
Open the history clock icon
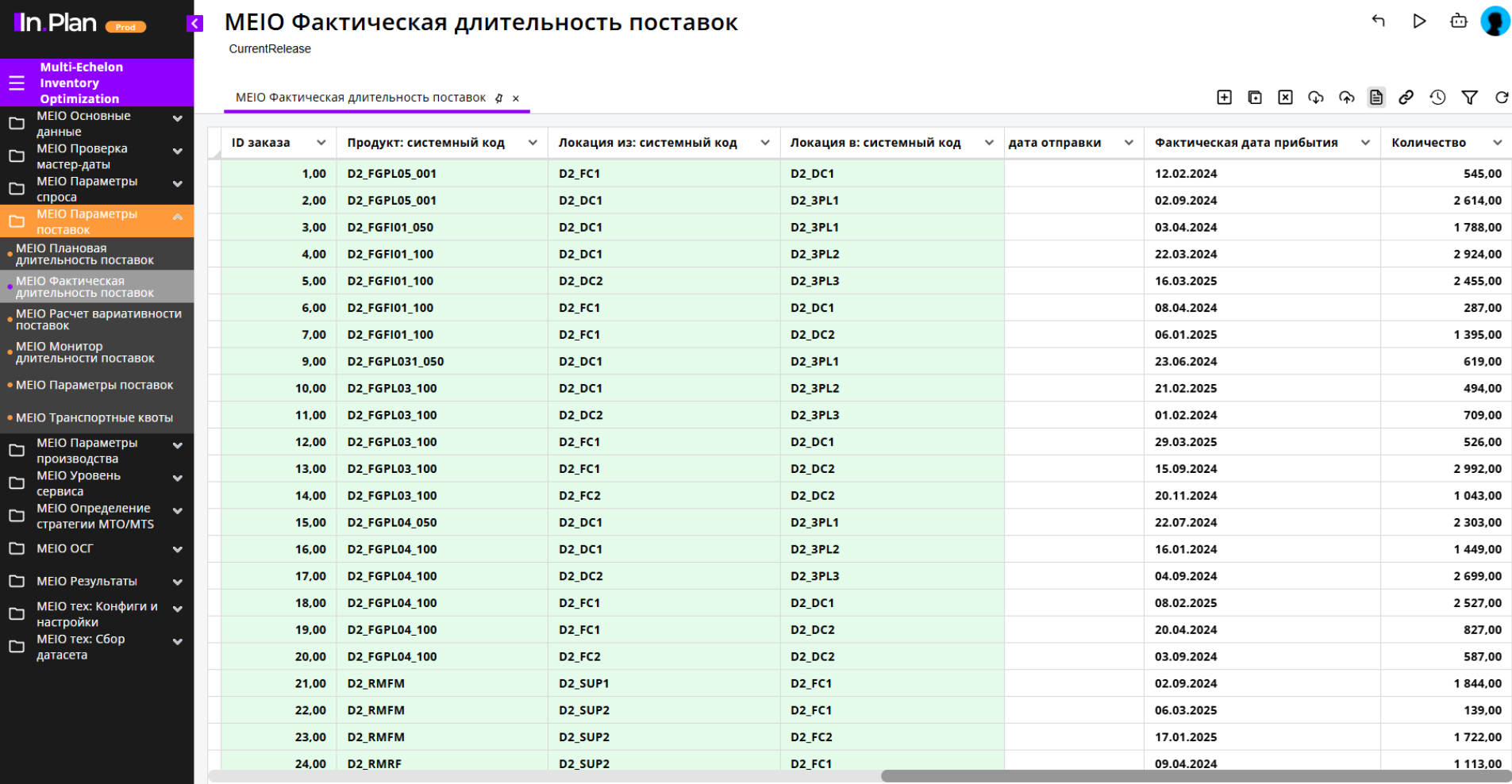[1437, 98]
